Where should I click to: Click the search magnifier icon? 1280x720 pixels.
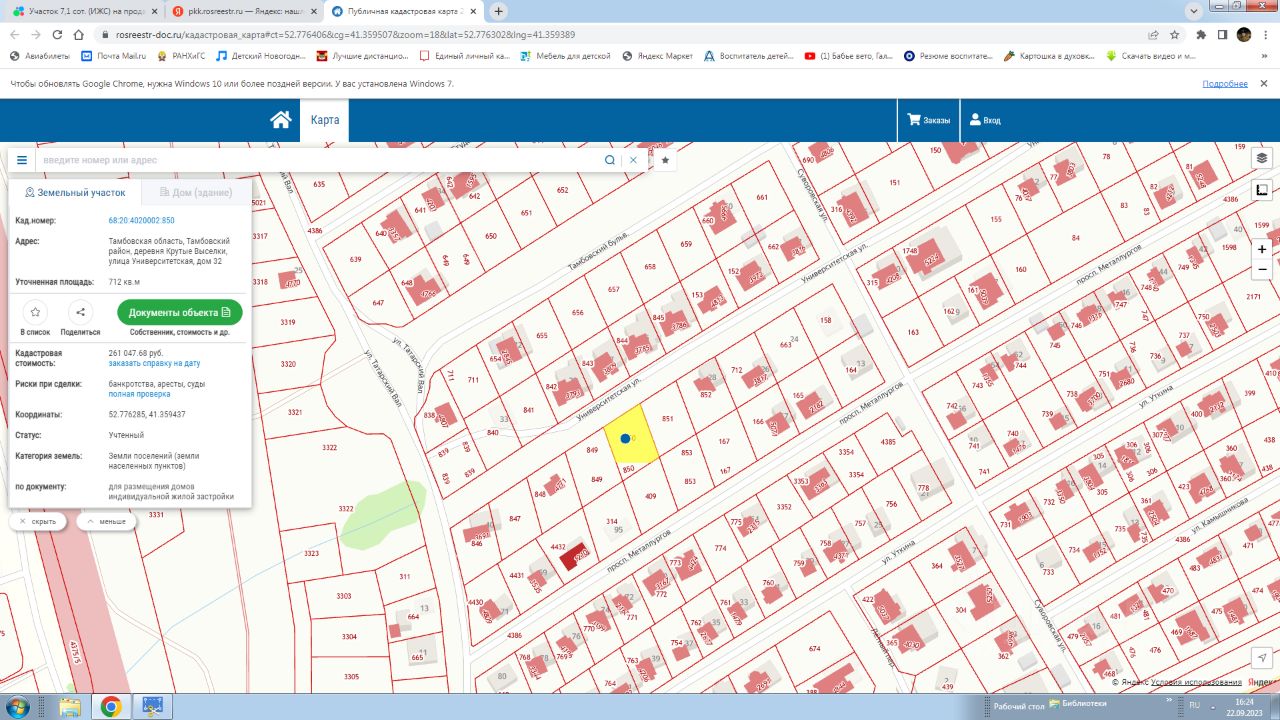pos(609,160)
